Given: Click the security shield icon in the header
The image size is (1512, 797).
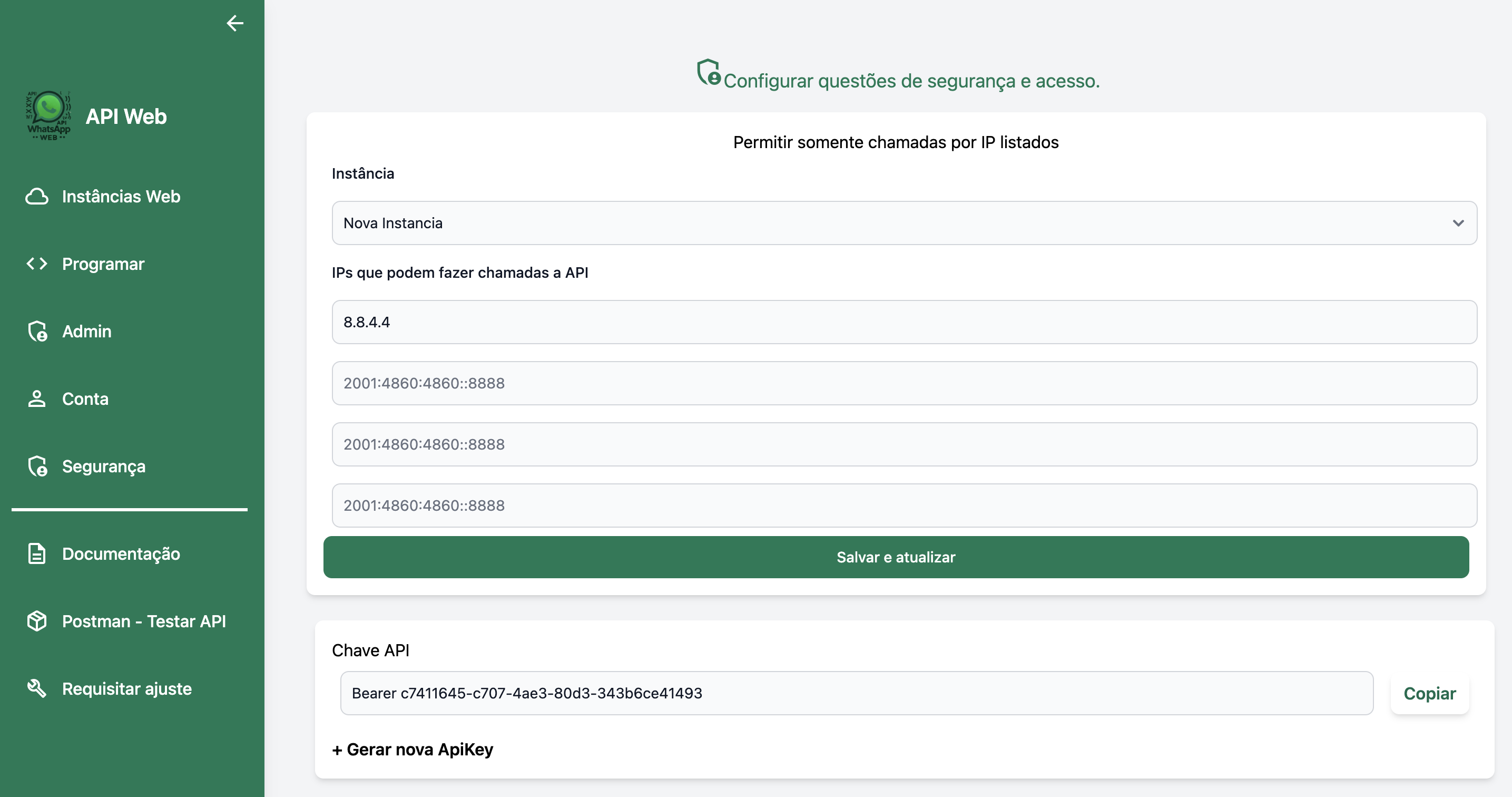Looking at the screenshot, I should click(x=708, y=74).
